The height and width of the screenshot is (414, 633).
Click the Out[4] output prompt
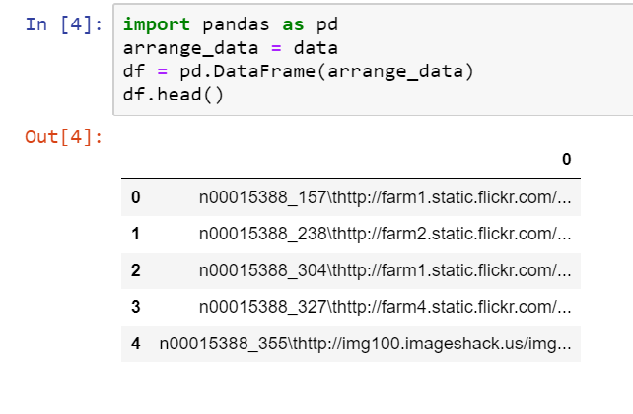(65, 137)
